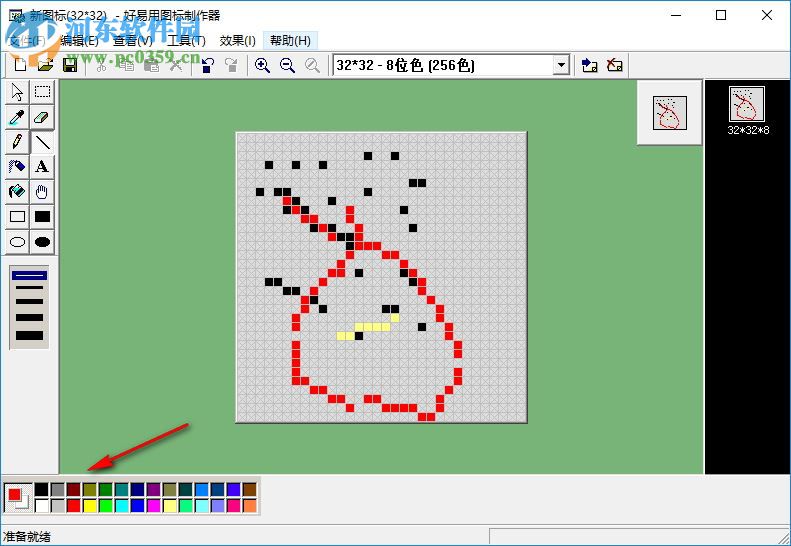Pick the eyedropper color picker tool
Screen dimensions: 791x546
17,117
